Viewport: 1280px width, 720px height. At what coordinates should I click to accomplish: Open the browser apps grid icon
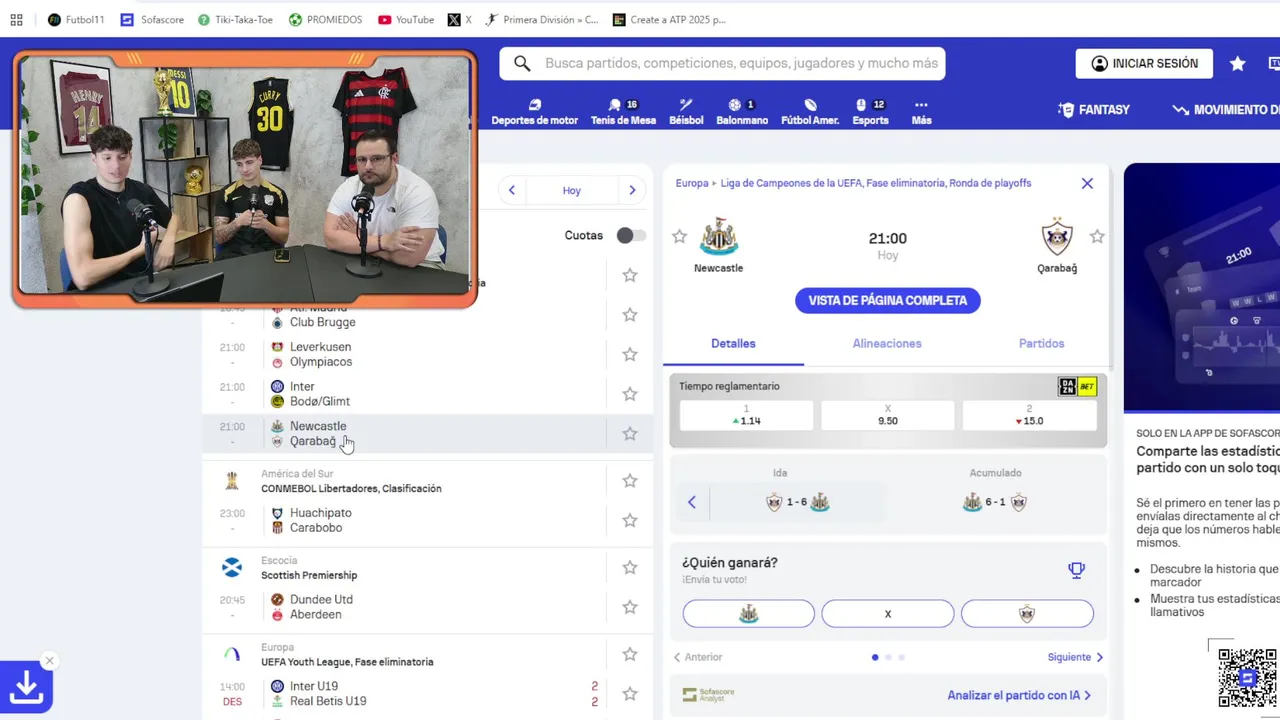[x=16, y=19]
